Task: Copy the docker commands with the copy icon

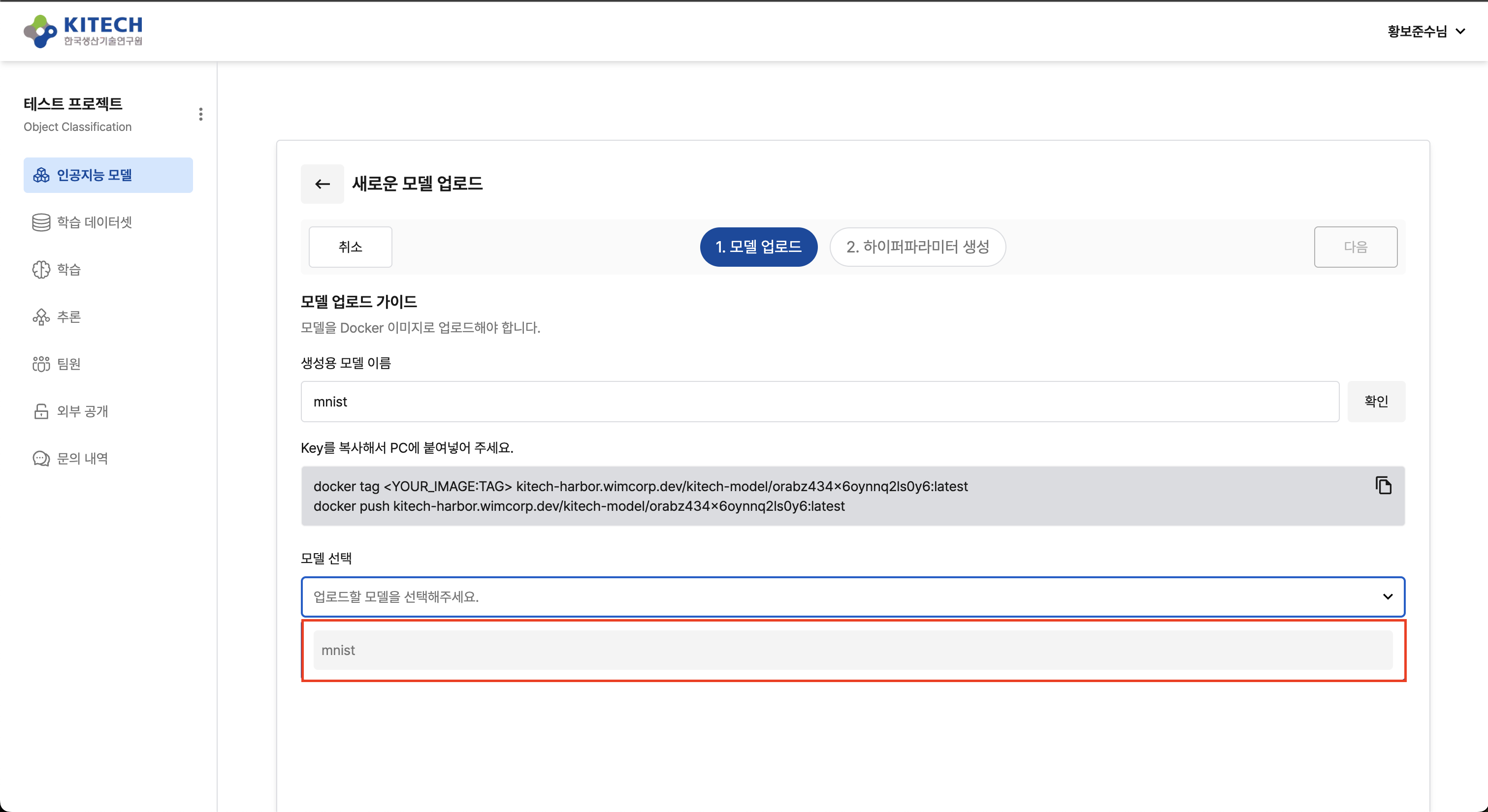Action: tap(1384, 486)
